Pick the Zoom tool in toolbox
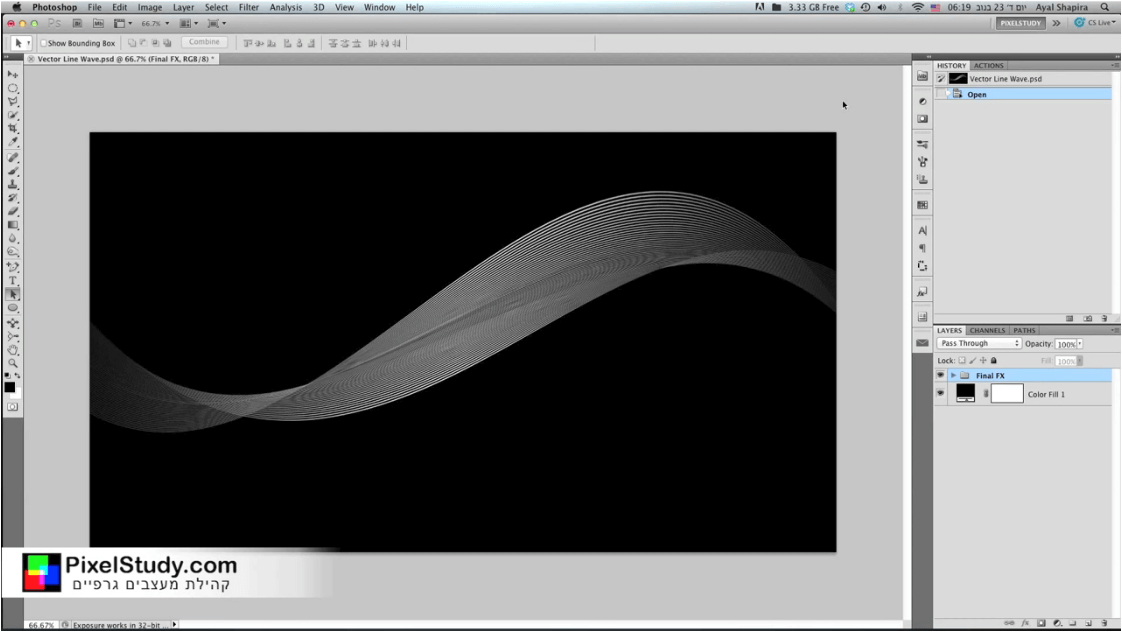Viewport: 1122px width, 635px height. coord(13,363)
